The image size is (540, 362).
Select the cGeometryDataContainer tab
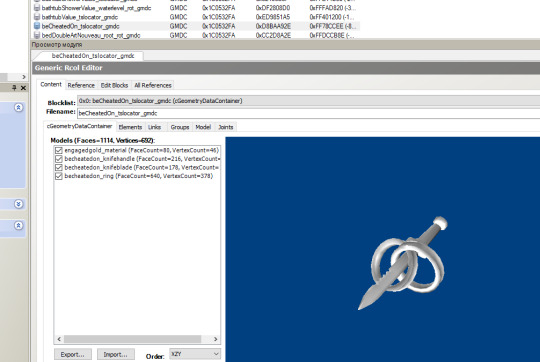click(x=80, y=126)
